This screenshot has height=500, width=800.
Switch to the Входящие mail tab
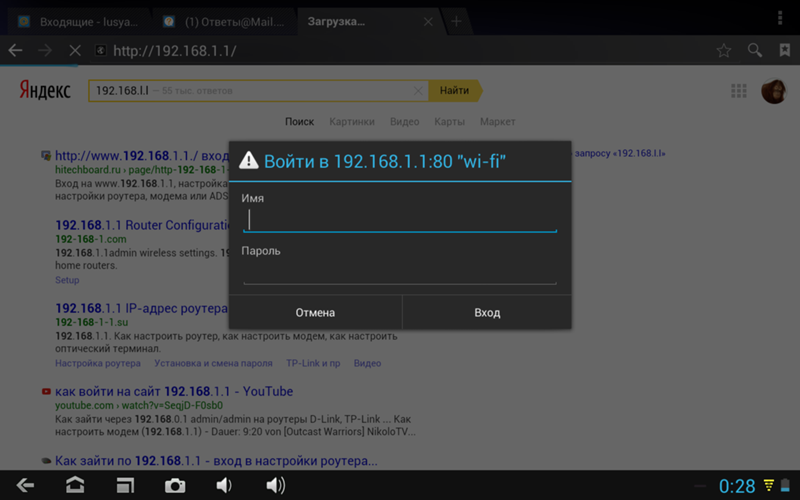click(x=78, y=21)
